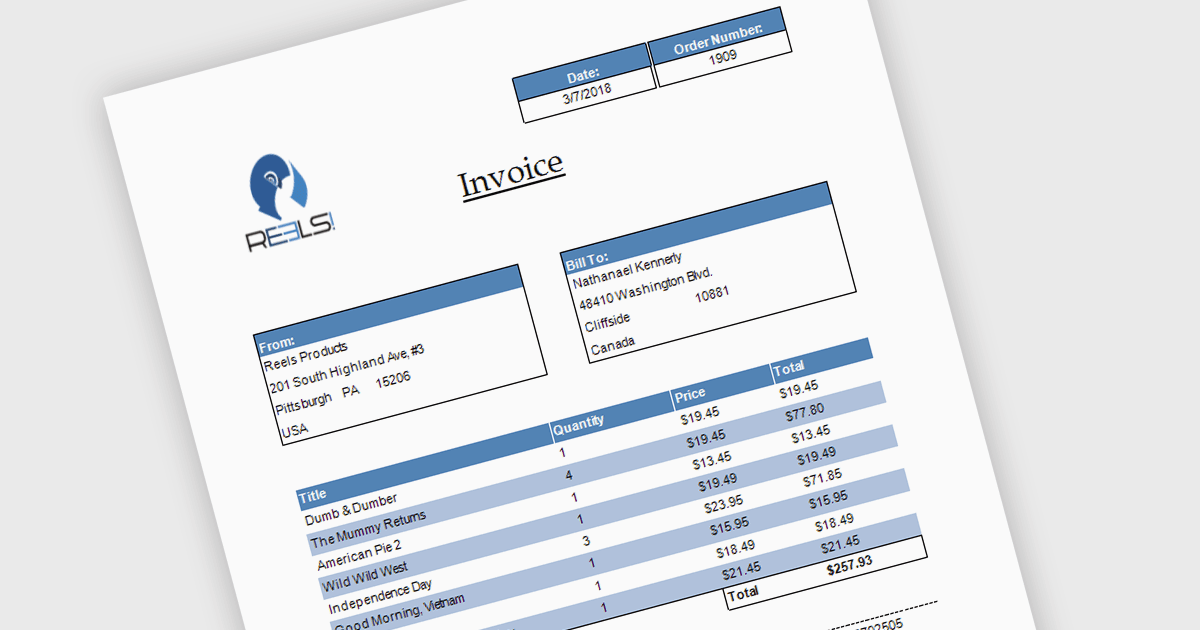1200x630 pixels.
Task: Select zip code 15206
Action: click(x=393, y=381)
